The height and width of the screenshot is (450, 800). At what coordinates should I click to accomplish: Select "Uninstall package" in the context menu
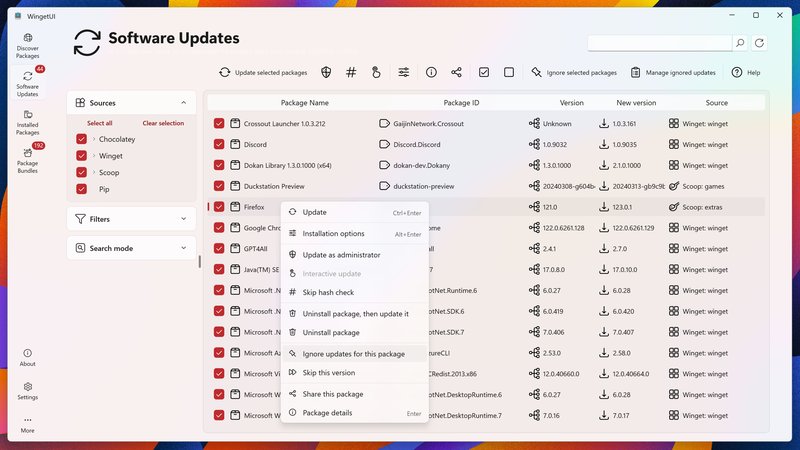click(x=331, y=332)
